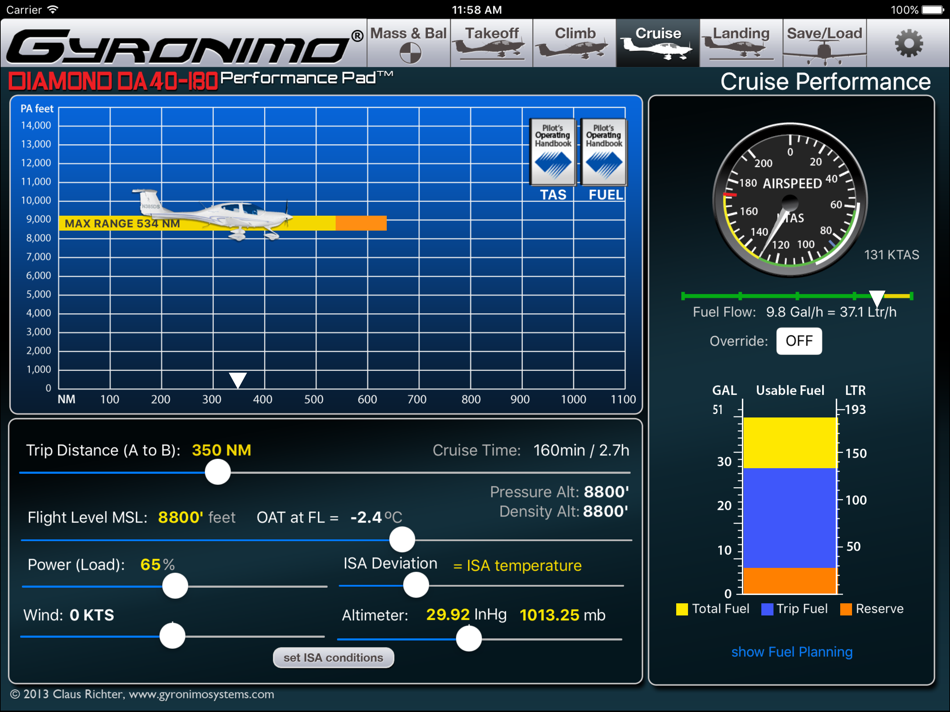The height and width of the screenshot is (712, 950).
Task: Select the Cruise tab
Action: pyautogui.click(x=658, y=42)
